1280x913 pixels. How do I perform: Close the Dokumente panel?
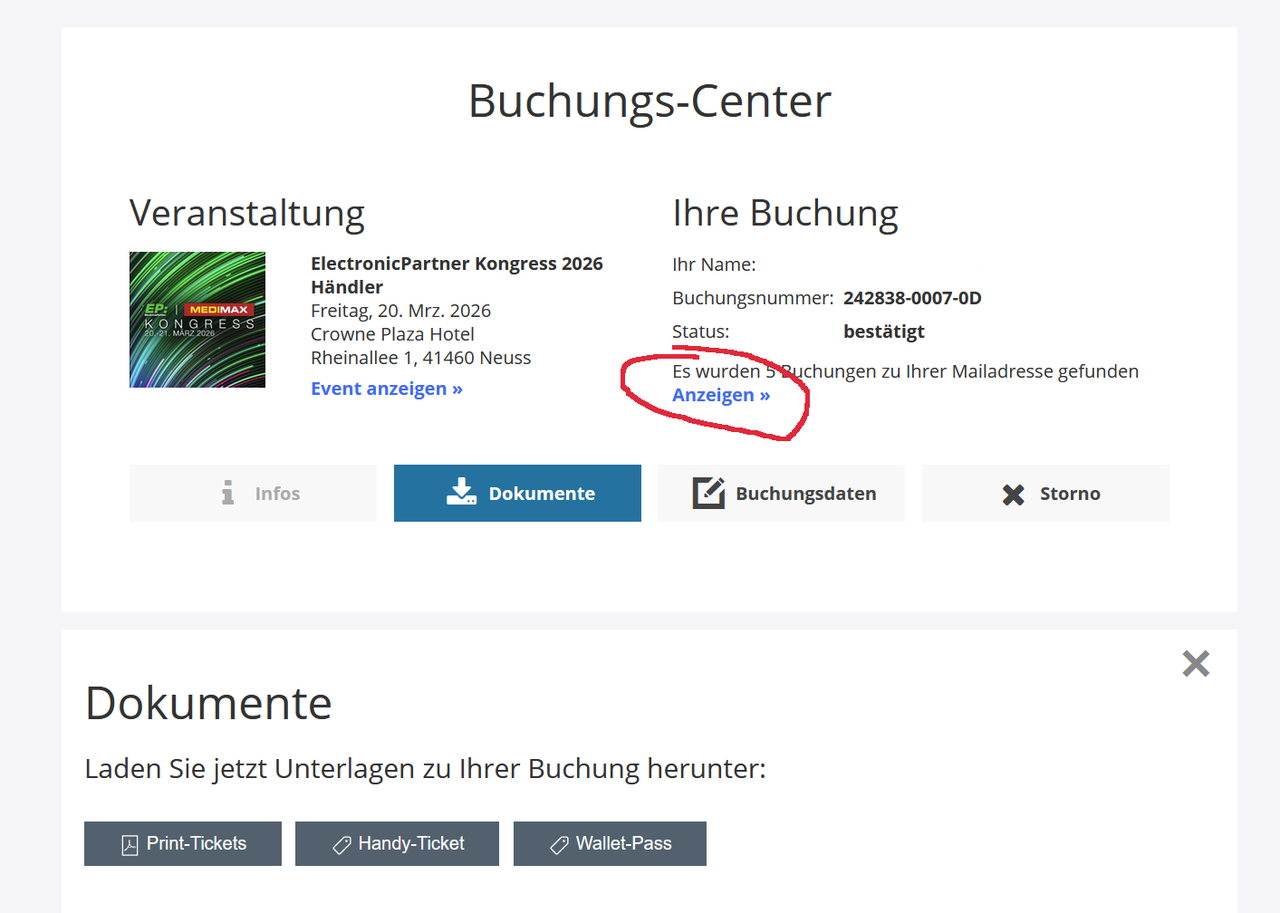click(1196, 664)
